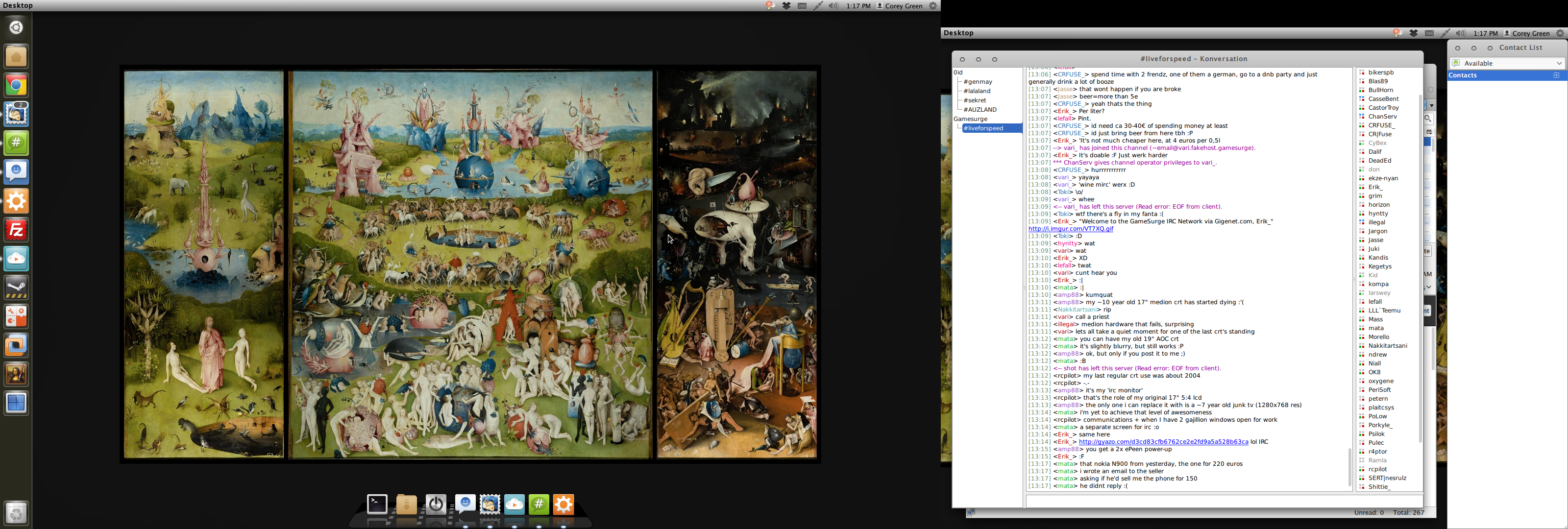Launch Terminal from the bottom dock
This screenshot has width=1568, height=529.
(377, 504)
